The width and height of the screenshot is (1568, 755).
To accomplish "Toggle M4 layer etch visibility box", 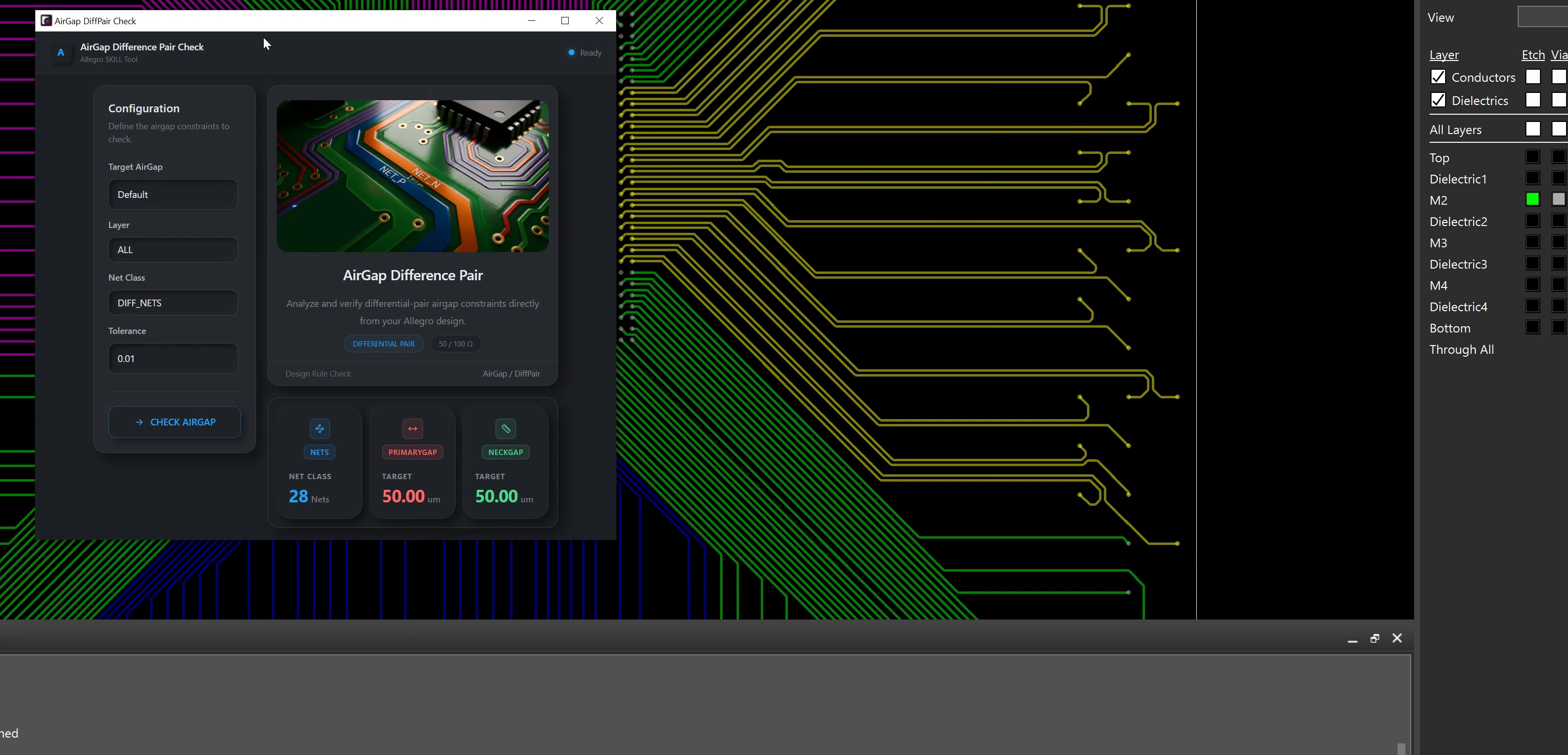I will pos(1533,285).
